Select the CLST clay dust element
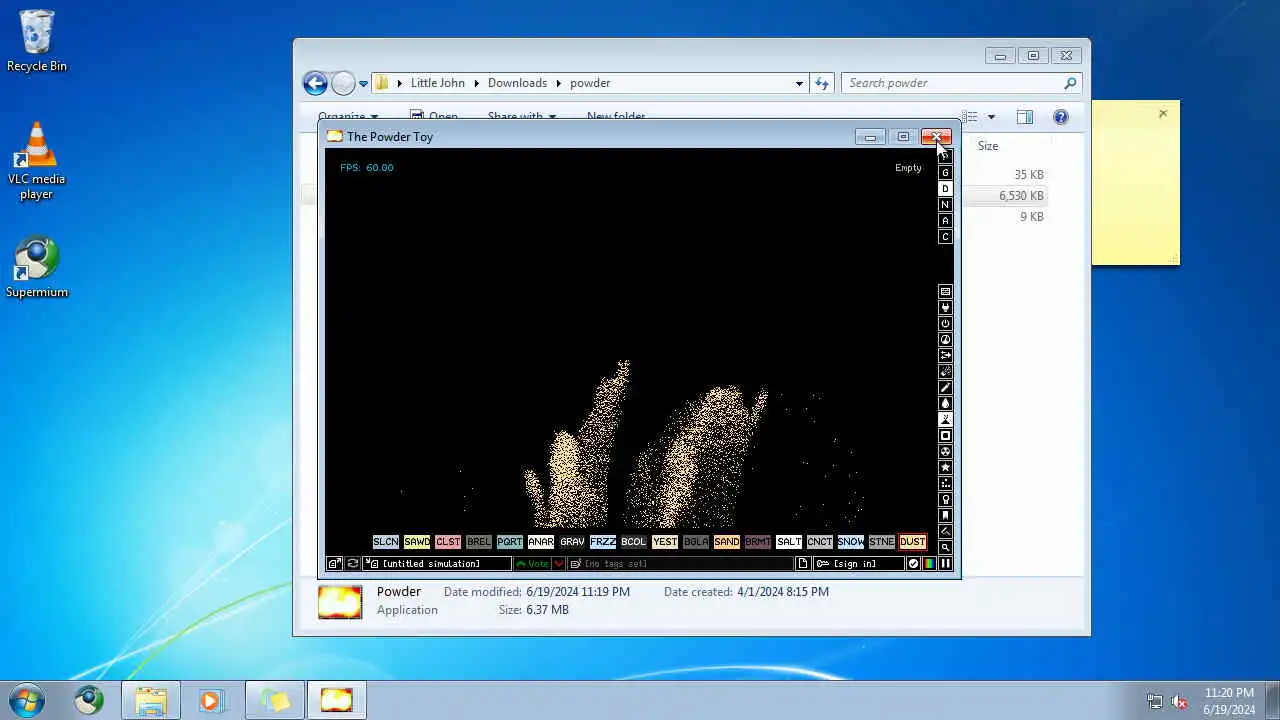This screenshot has height=720, width=1280. click(x=448, y=542)
